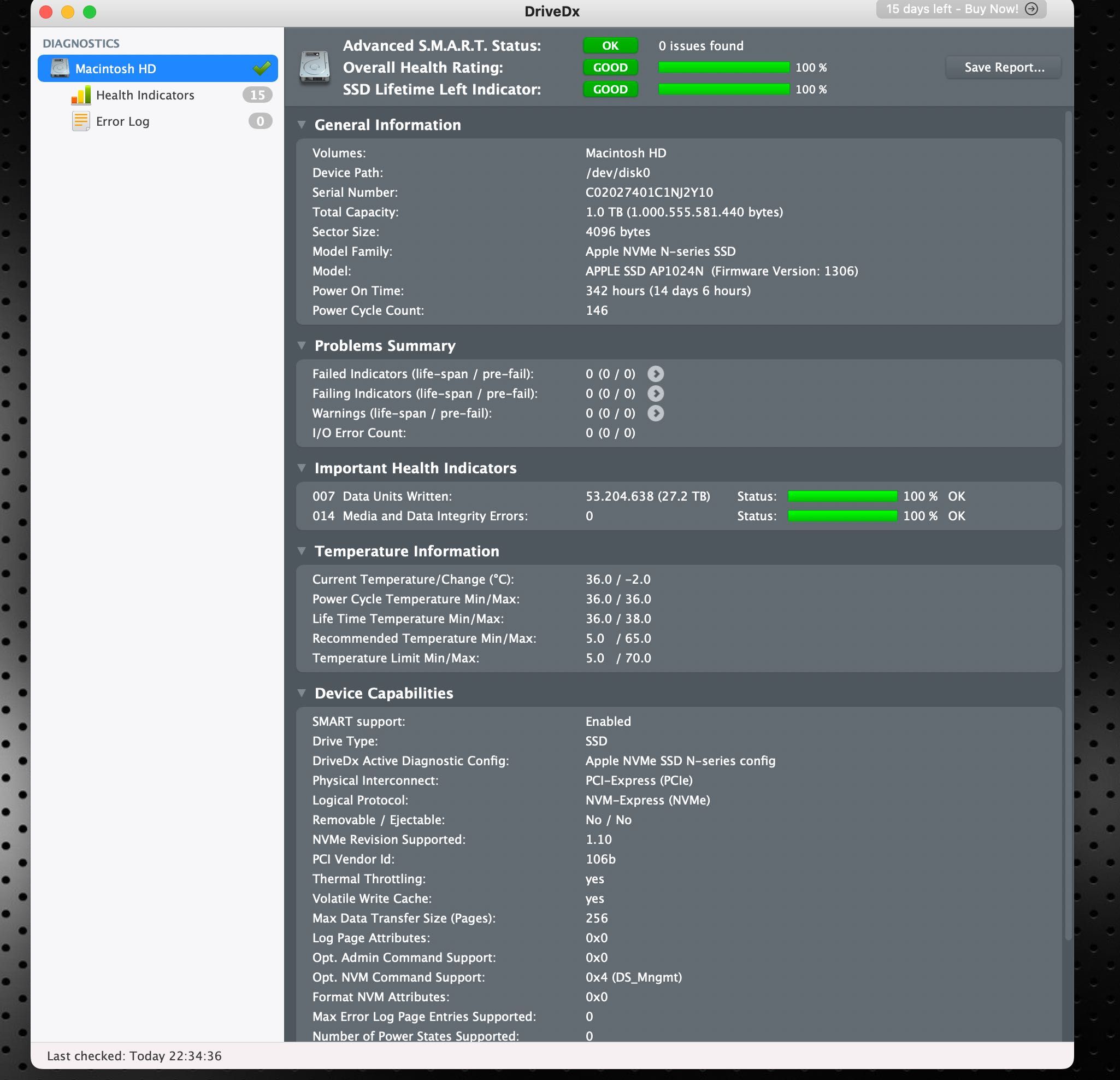The width and height of the screenshot is (1120, 1080).
Task: Click Overall Health Rating progress bar
Action: (723, 67)
